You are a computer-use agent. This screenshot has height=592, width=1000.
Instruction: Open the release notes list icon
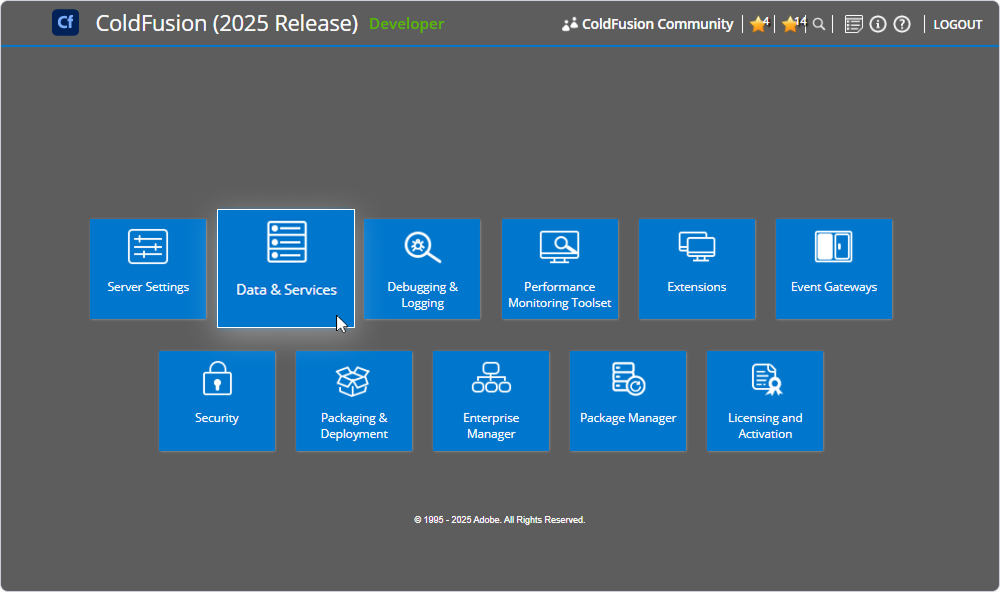(x=853, y=23)
